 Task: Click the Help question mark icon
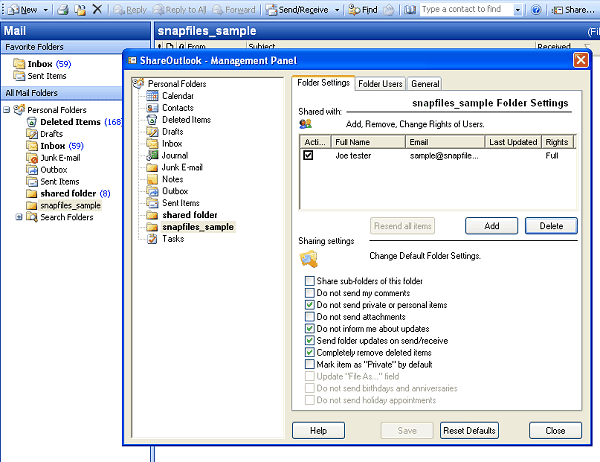(536, 10)
